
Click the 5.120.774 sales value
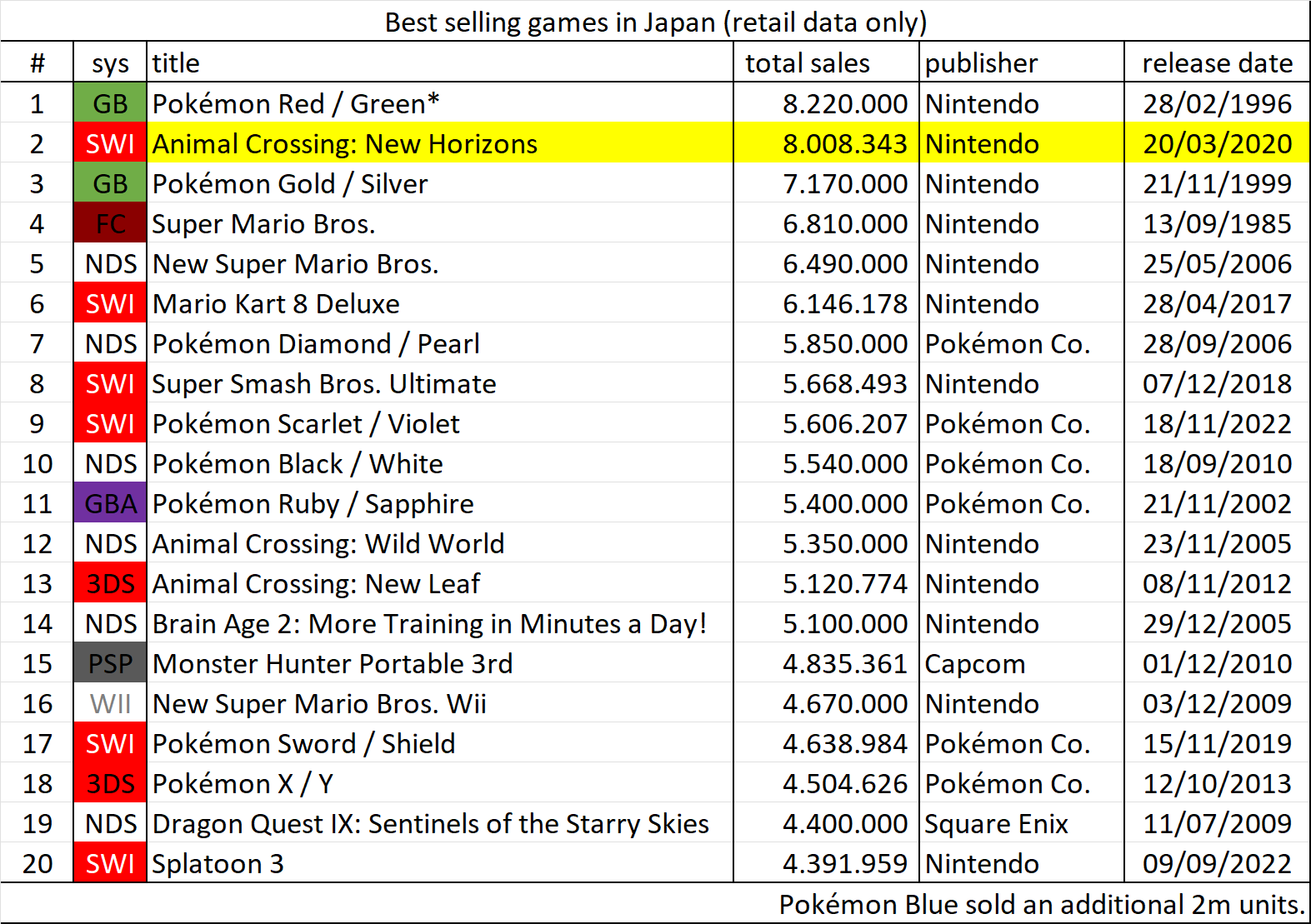tap(844, 583)
